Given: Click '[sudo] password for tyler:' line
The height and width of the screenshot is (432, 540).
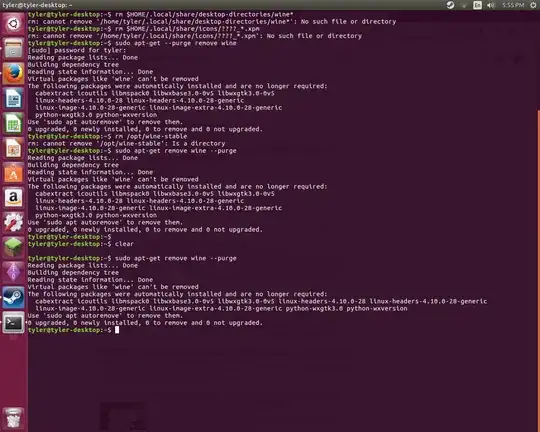Looking at the screenshot, I should [x=77, y=50].
